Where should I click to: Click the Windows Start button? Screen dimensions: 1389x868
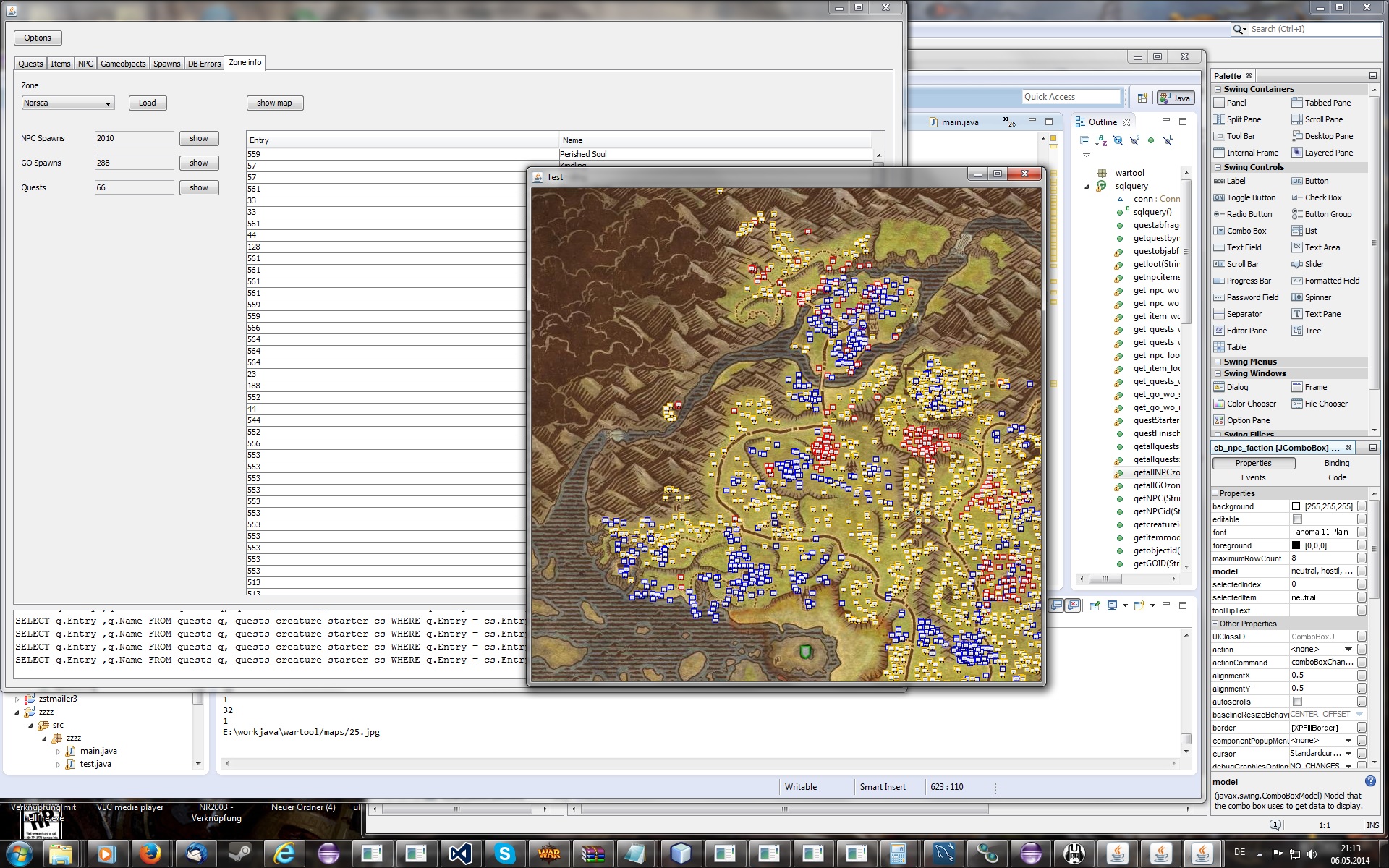(19, 854)
